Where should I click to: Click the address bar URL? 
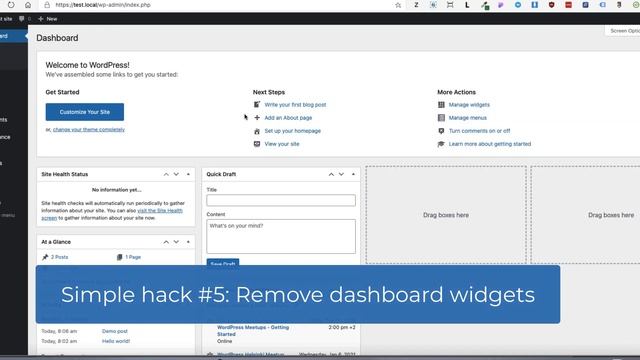tap(103, 5)
